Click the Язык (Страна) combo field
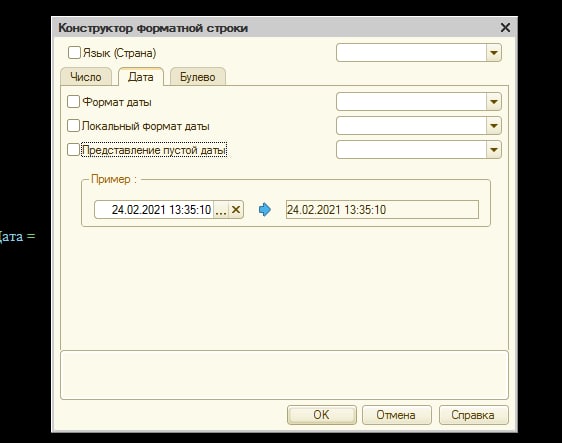The image size is (562, 443). (x=411, y=53)
